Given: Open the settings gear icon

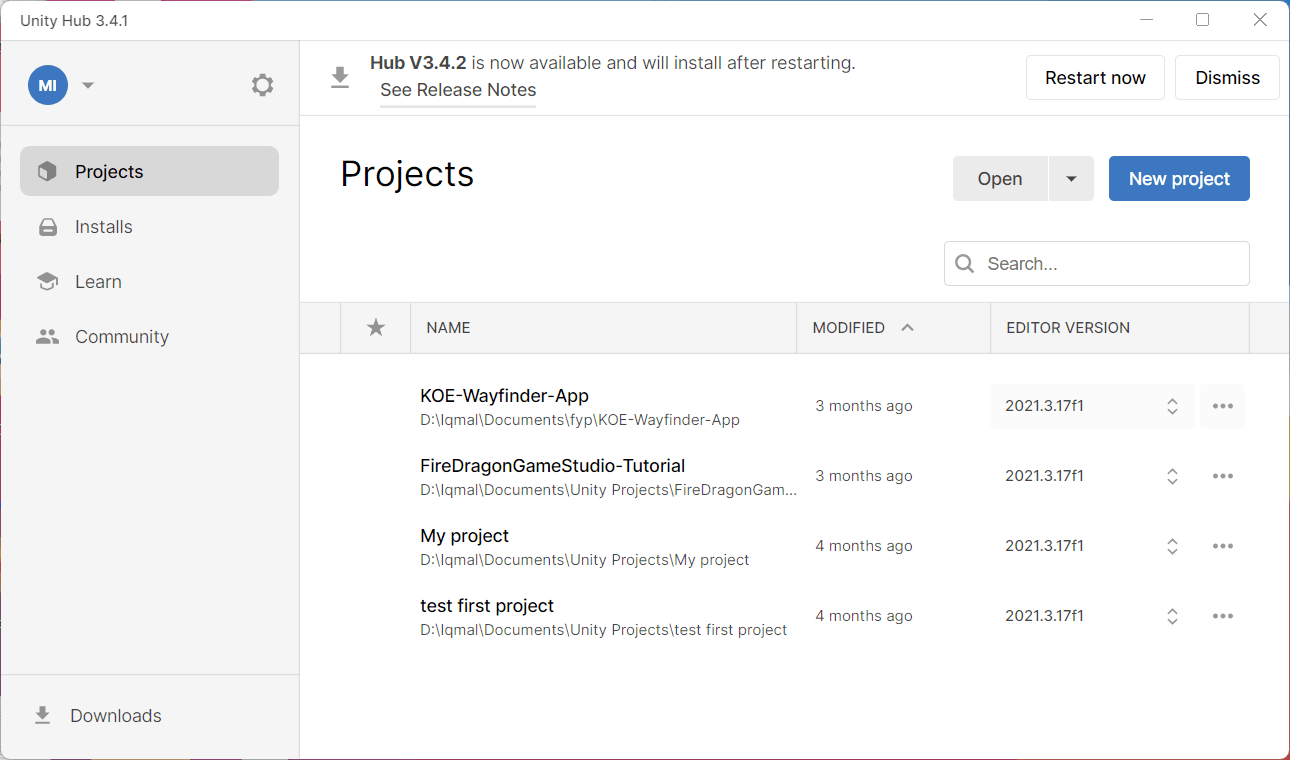Looking at the screenshot, I should [x=262, y=85].
